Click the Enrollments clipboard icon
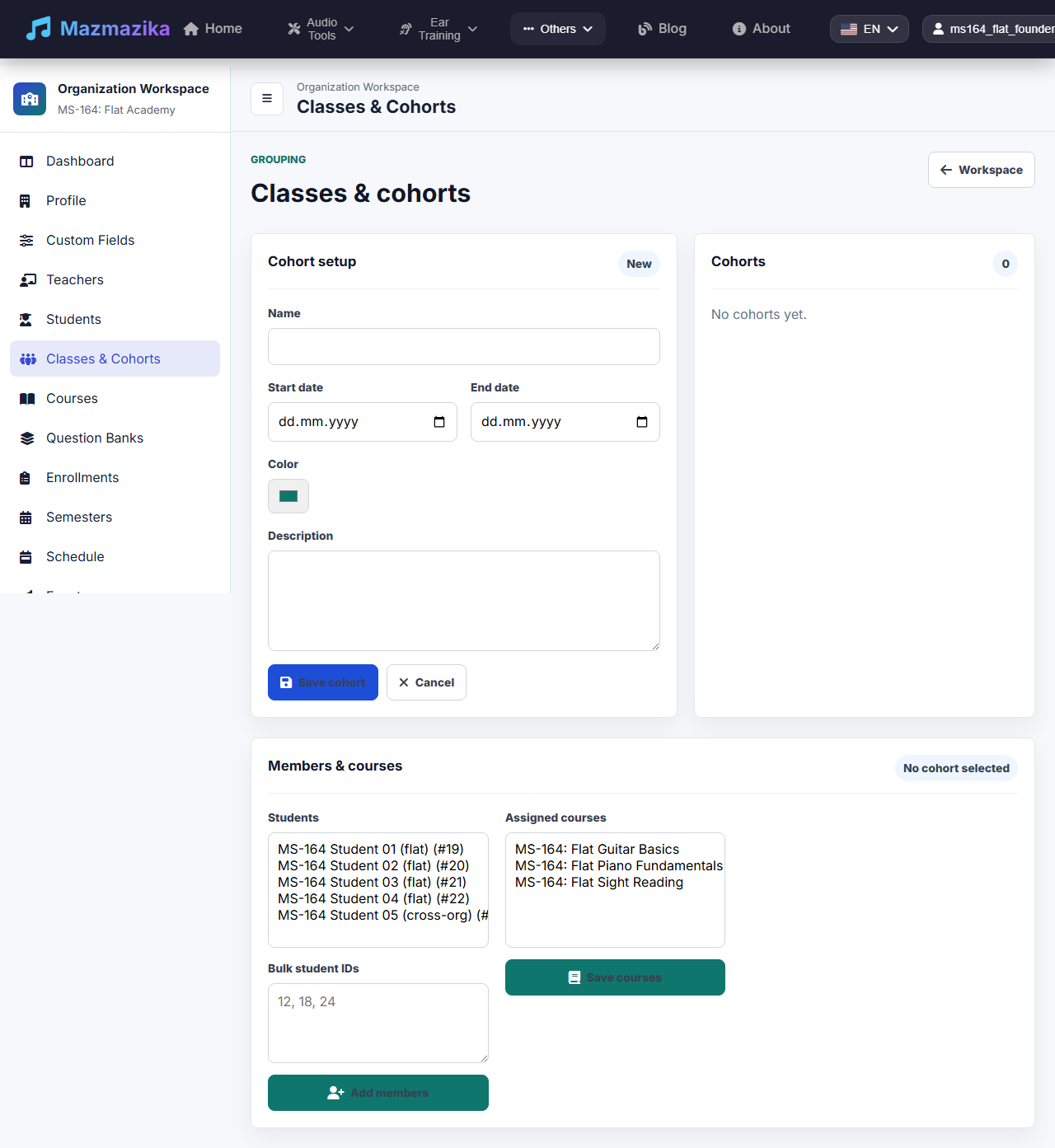 [25, 478]
